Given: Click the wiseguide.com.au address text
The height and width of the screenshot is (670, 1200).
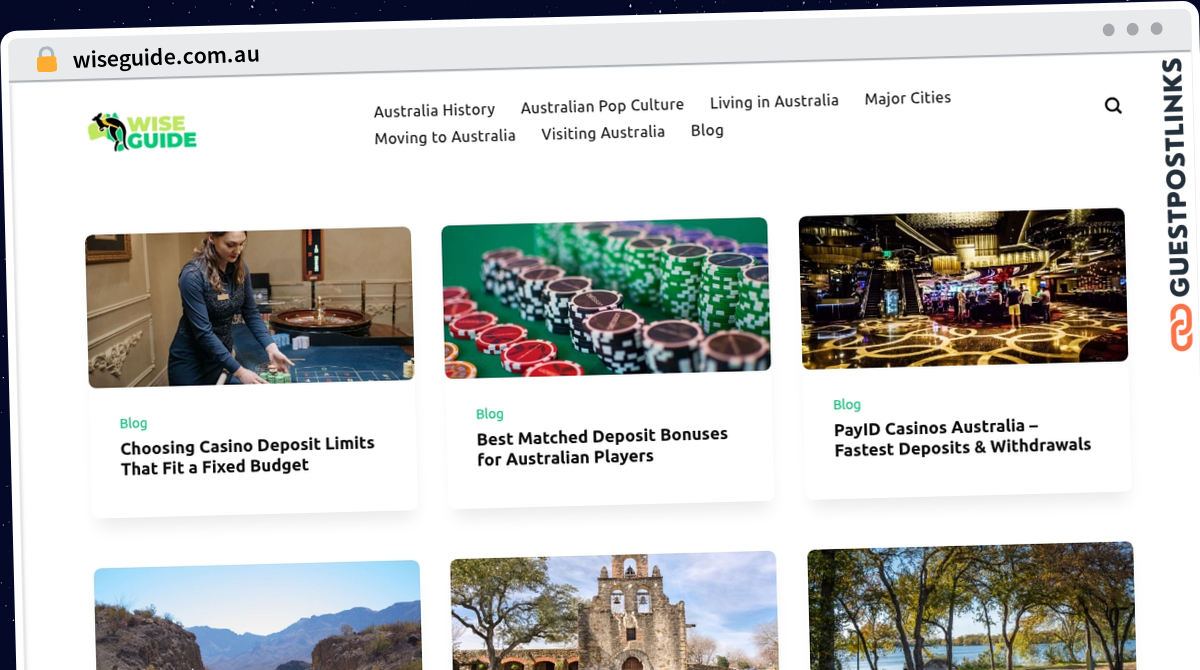Looking at the screenshot, I should click(166, 57).
